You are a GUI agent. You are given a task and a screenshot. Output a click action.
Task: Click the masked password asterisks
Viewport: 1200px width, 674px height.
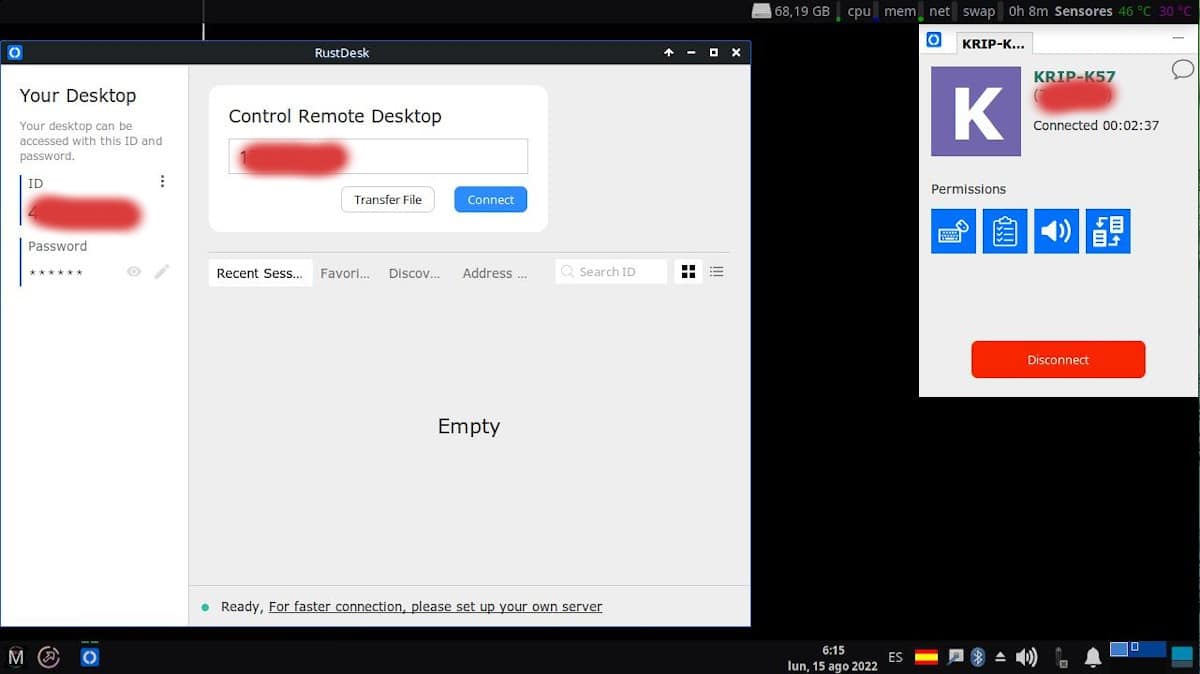point(56,273)
